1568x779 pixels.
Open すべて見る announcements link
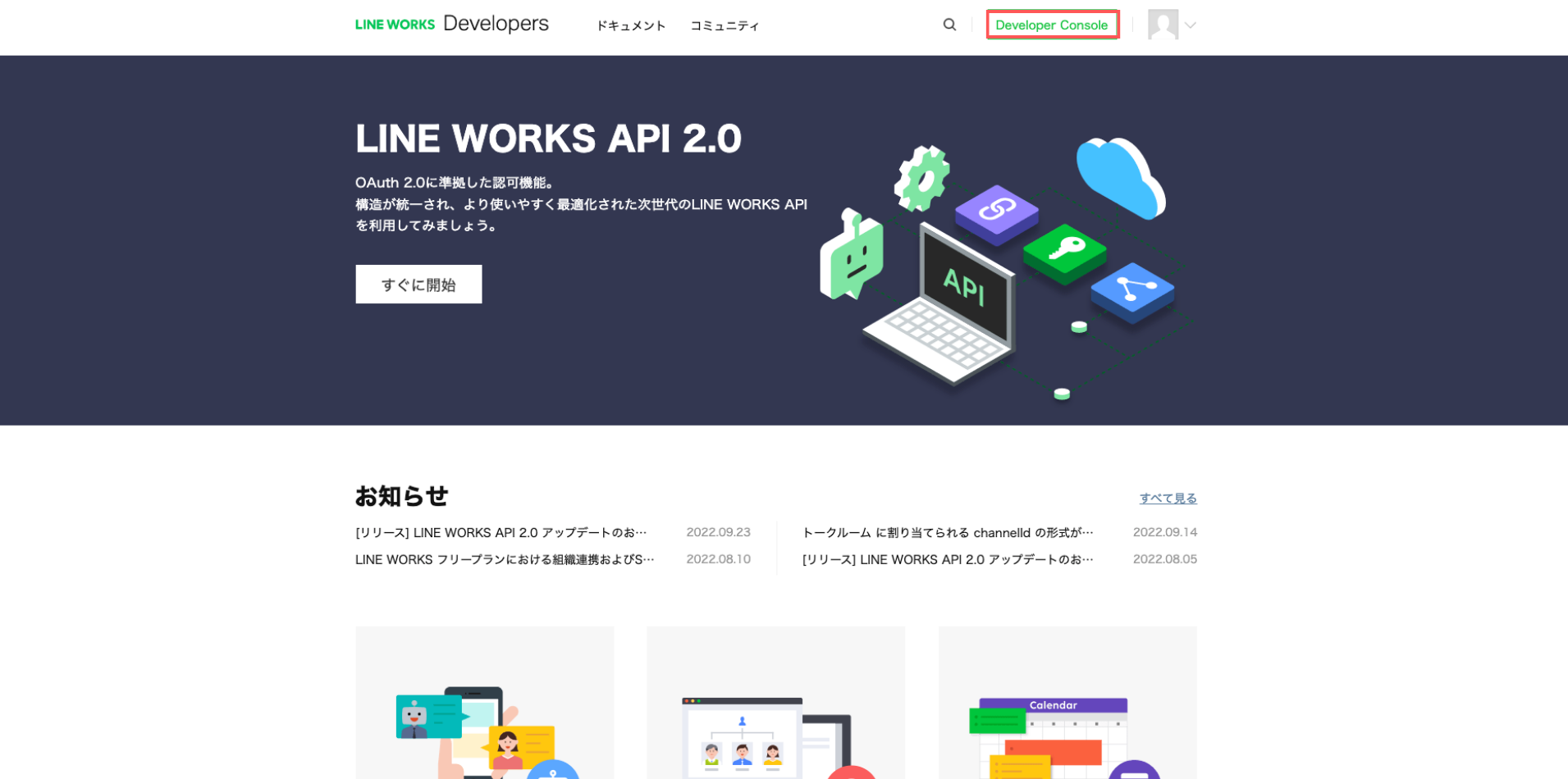click(1168, 499)
